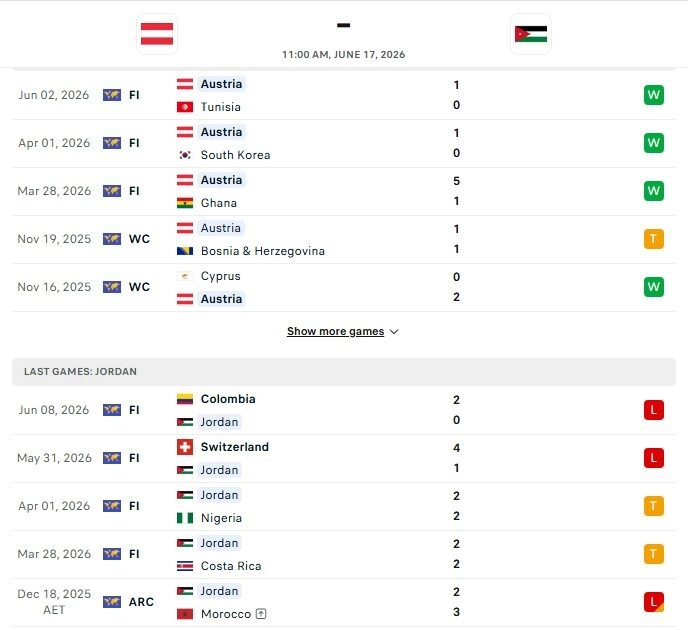Image resolution: width=688 pixels, height=630 pixels.
Task: Open the Ghana team link
Action: (x=219, y=203)
